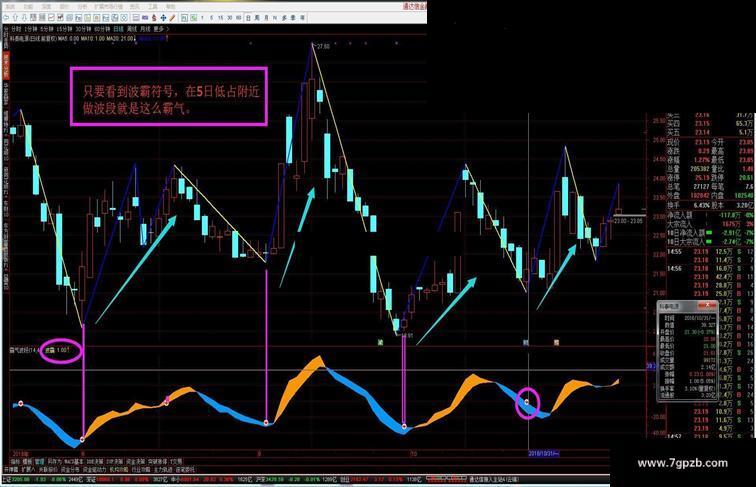The image size is (756, 487).
Task: Select the 周线 weekly chart tab
Action: (132, 29)
